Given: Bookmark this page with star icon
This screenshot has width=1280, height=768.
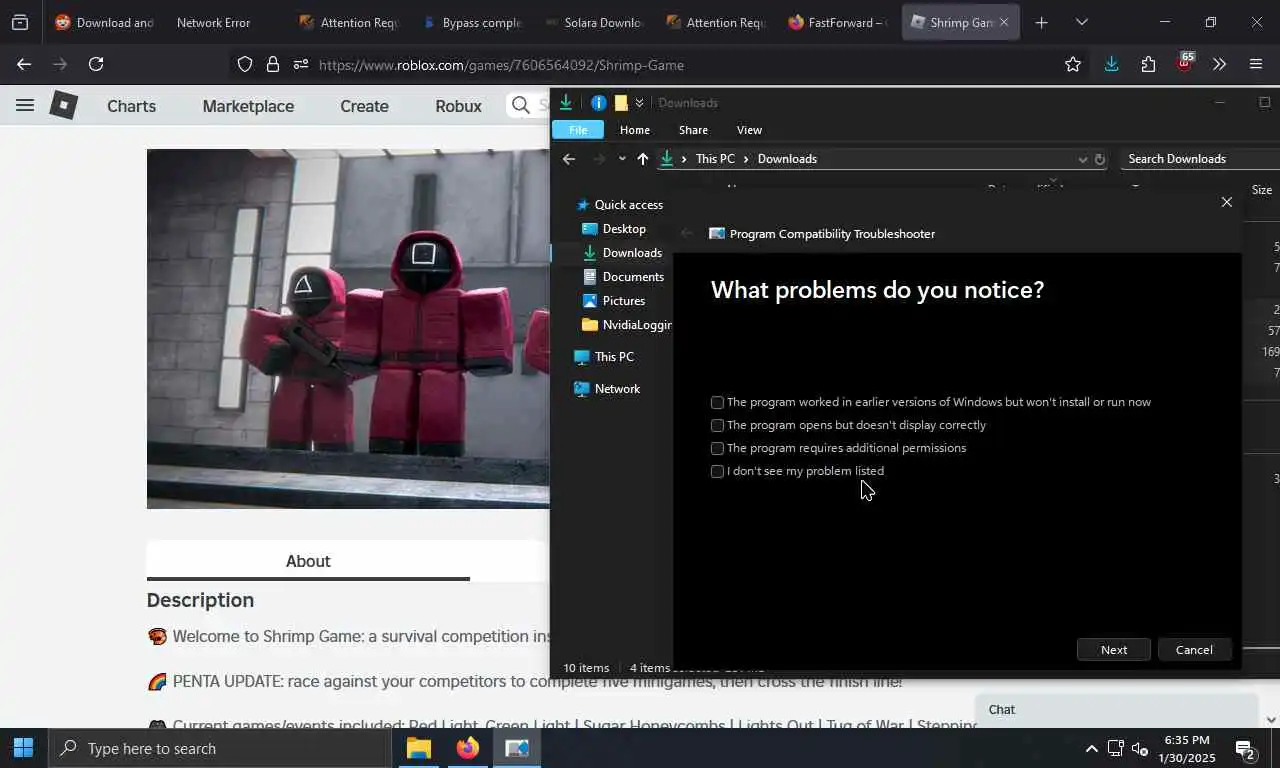Looking at the screenshot, I should [1073, 64].
